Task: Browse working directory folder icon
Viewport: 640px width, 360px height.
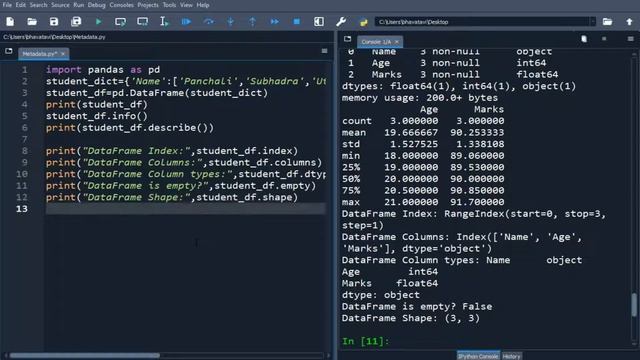Action: pyautogui.click(x=607, y=22)
